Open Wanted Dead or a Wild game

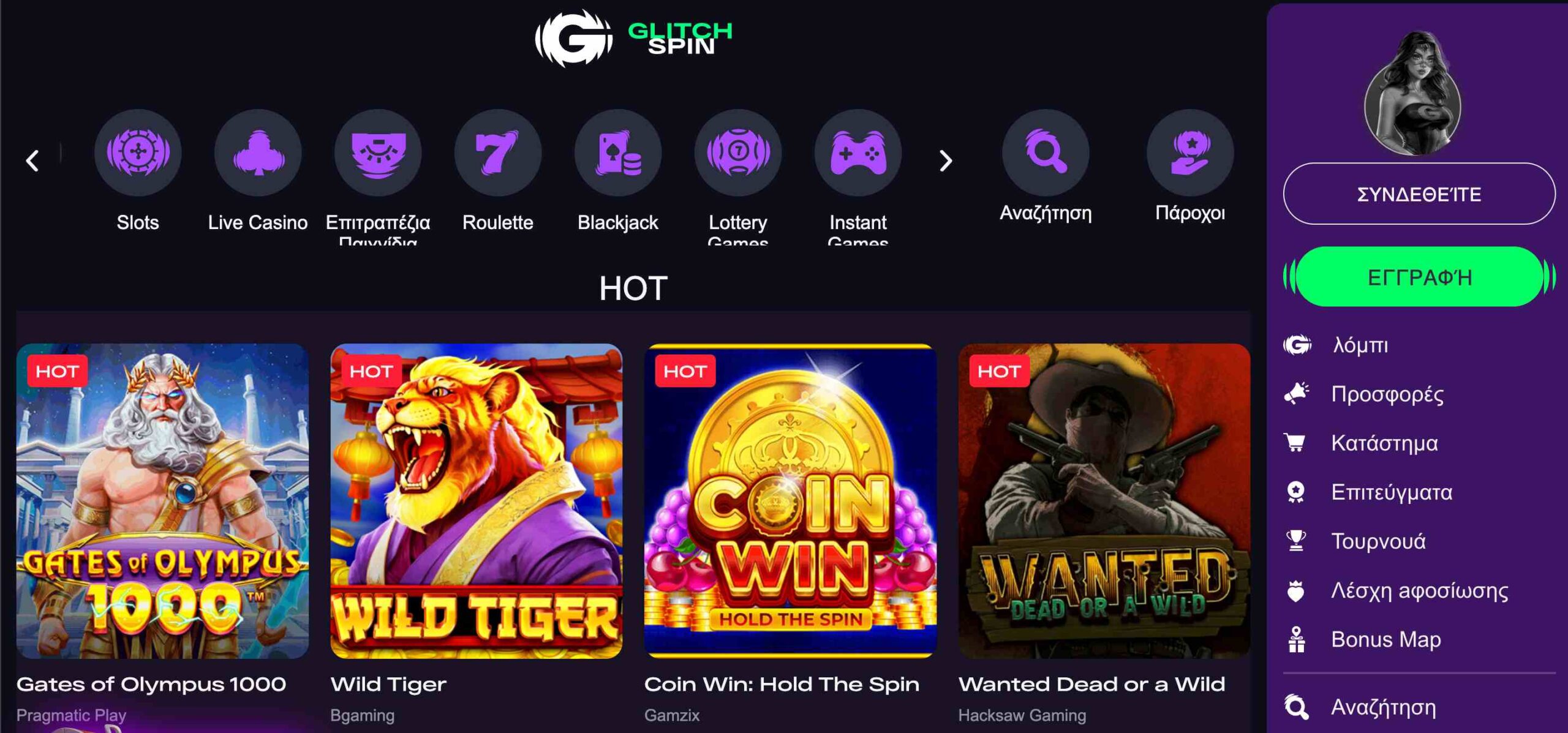(1104, 501)
